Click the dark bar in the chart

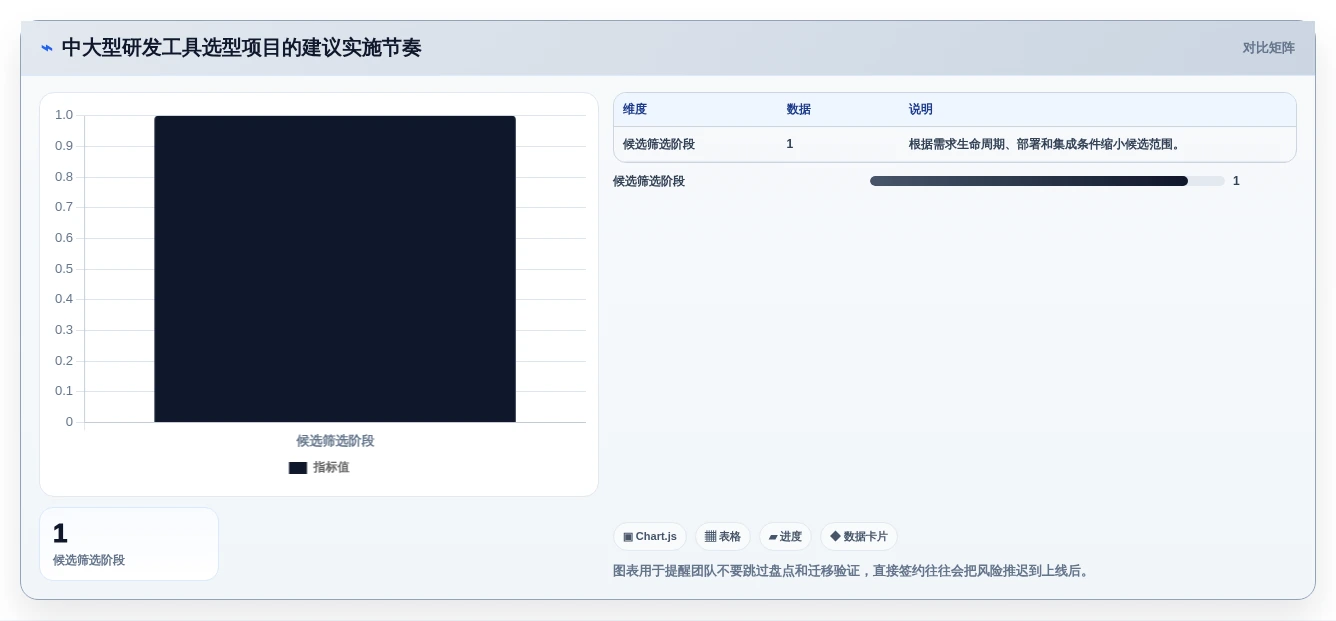click(335, 269)
